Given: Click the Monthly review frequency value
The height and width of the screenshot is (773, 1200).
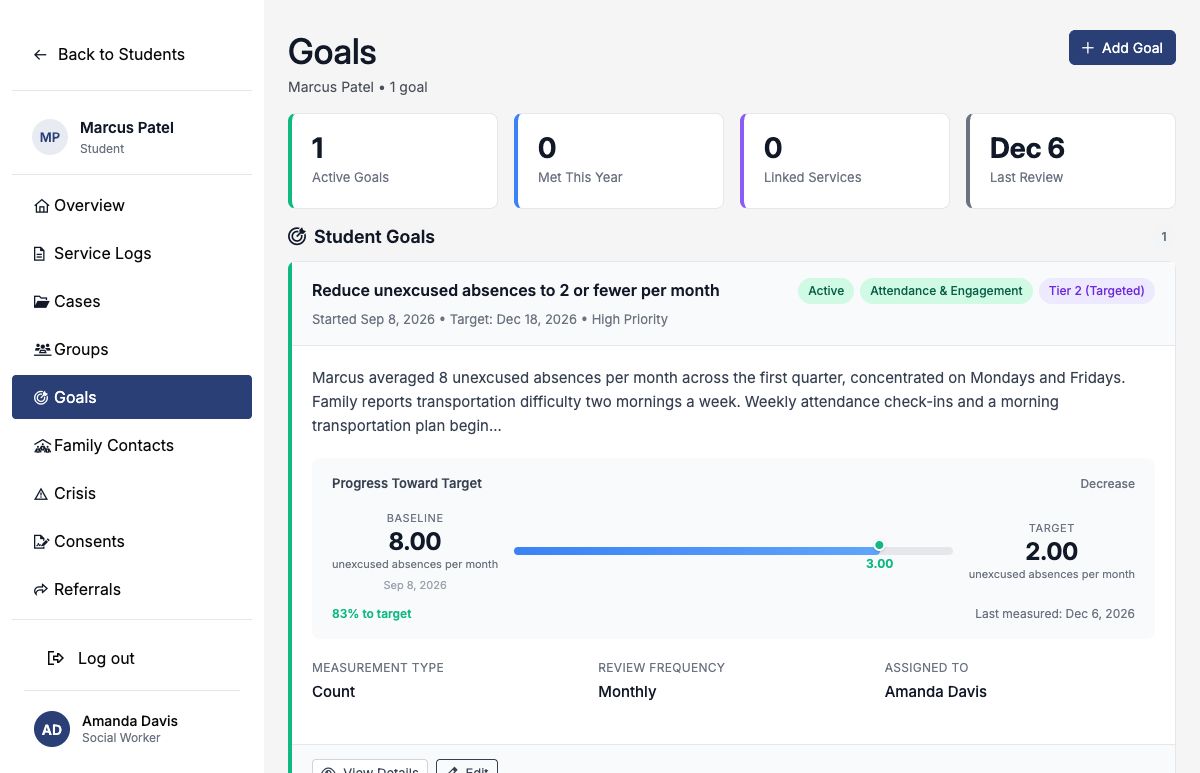Looking at the screenshot, I should point(627,692).
